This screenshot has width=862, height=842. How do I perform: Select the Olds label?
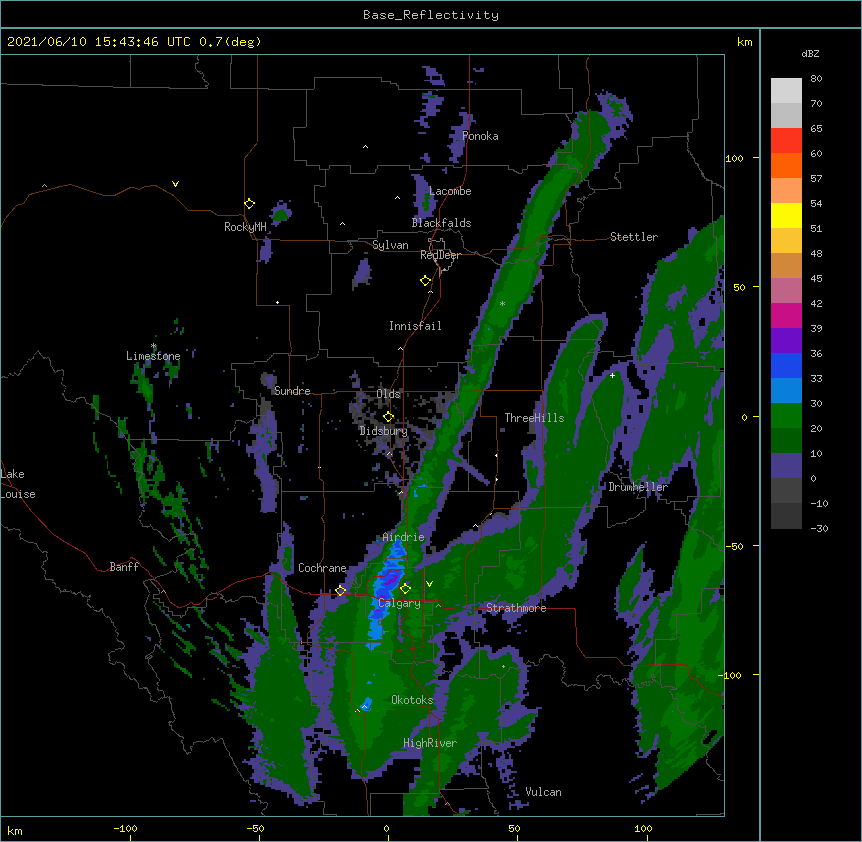[388, 394]
